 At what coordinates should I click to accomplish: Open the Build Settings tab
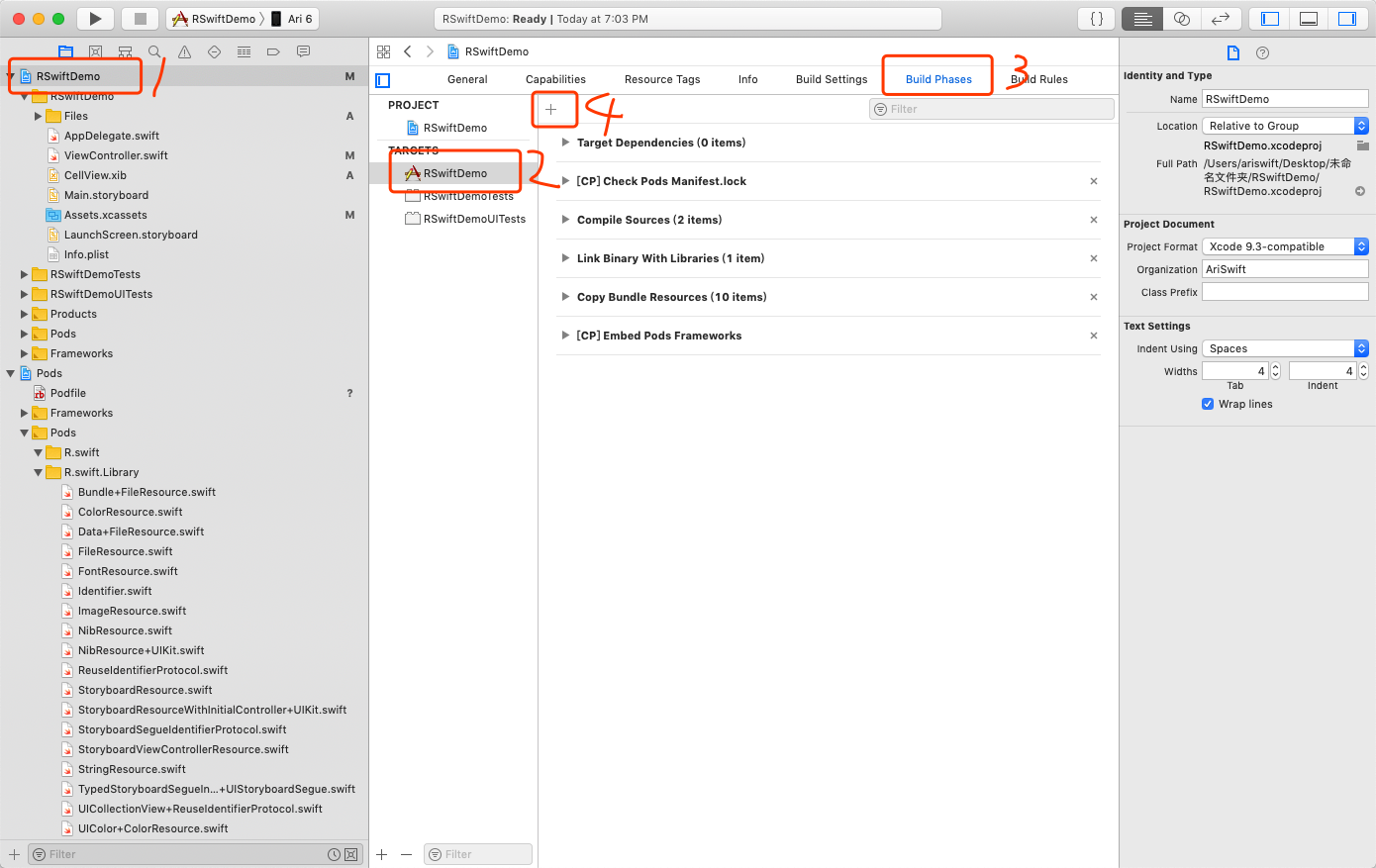tap(832, 79)
